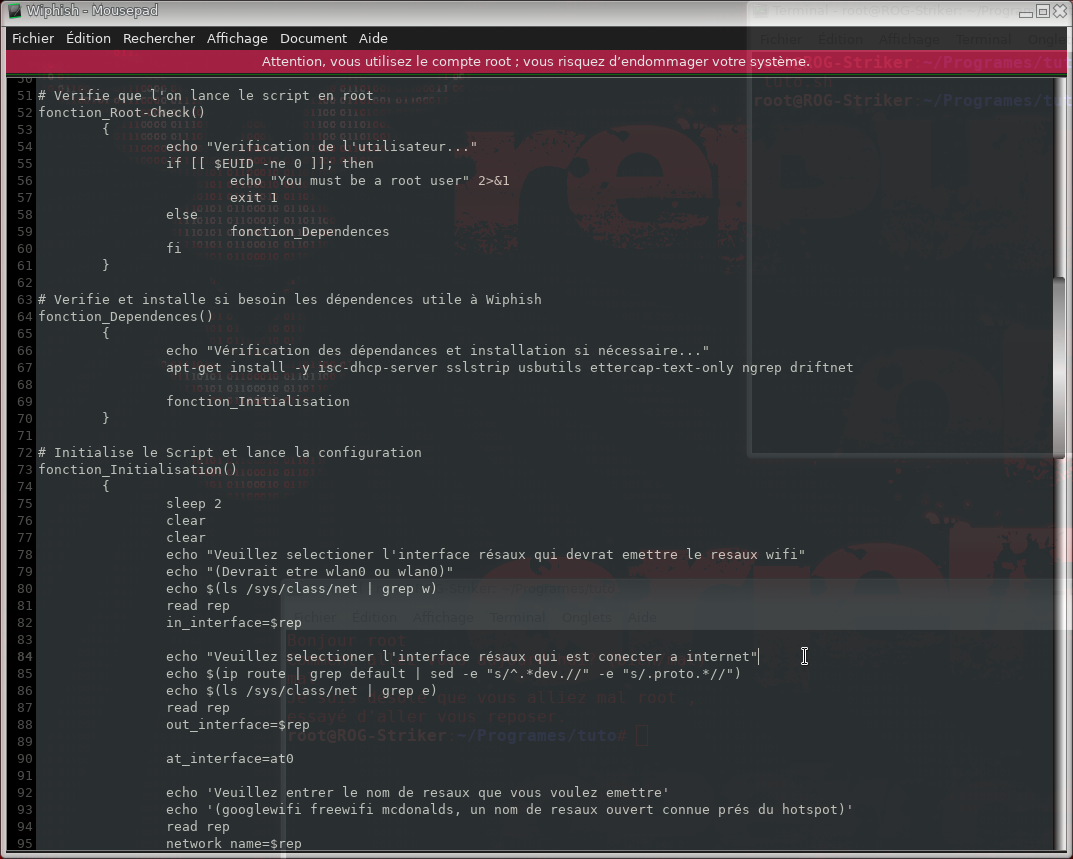Open the Fichier menu
The height and width of the screenshot is (859, 1073).
[33, 38]
